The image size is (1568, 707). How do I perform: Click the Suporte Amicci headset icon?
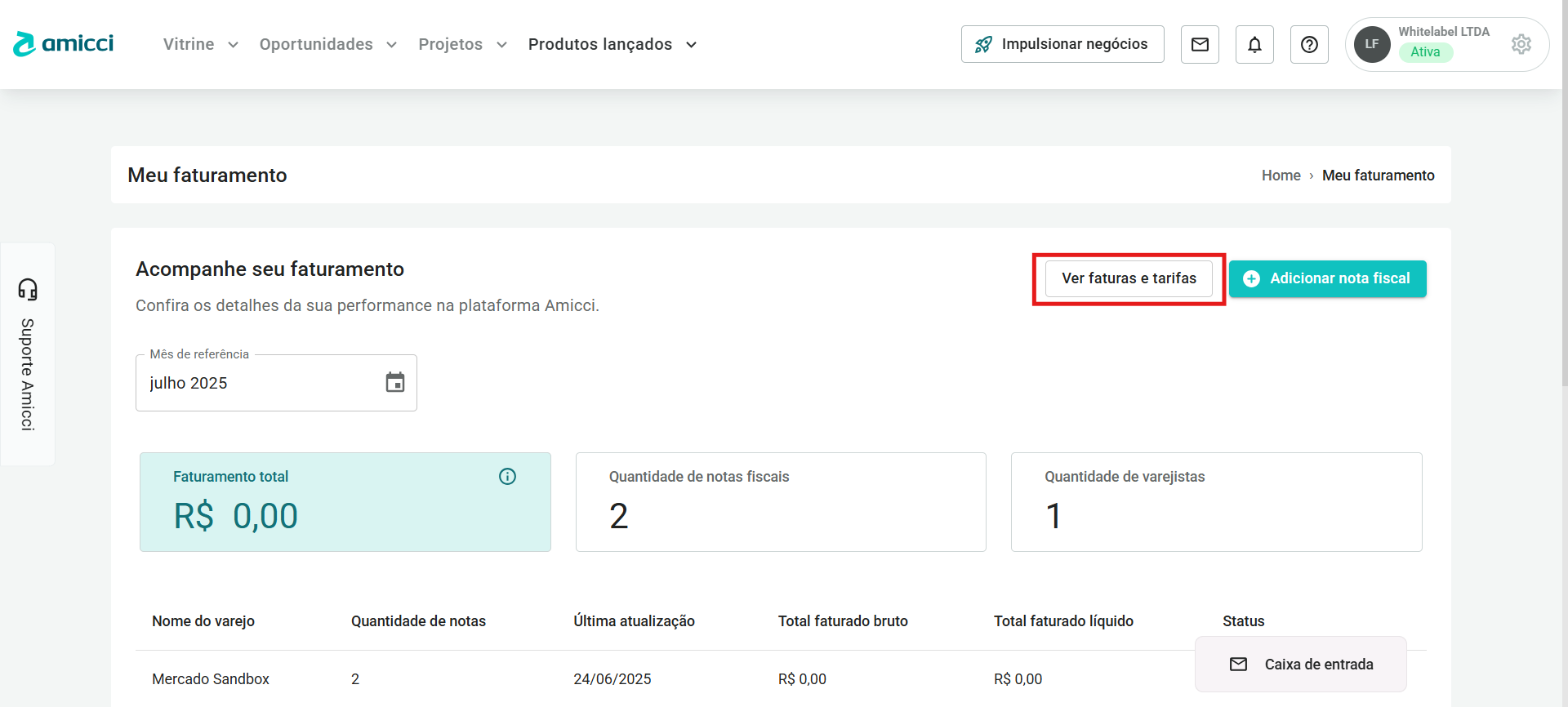coord(28,289)
